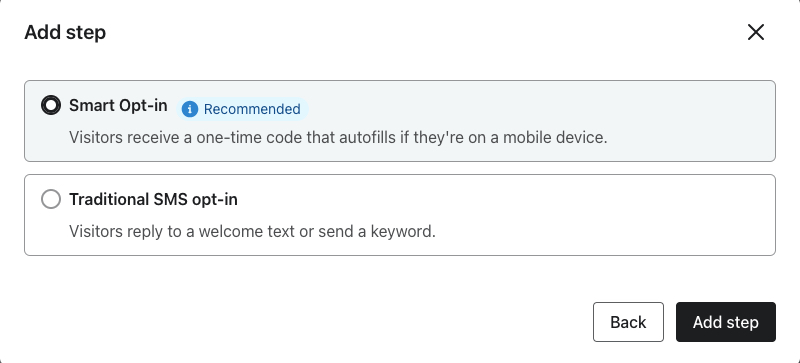
Task: Click the blue info icon beside Recommended
Action: click(190, 109)
